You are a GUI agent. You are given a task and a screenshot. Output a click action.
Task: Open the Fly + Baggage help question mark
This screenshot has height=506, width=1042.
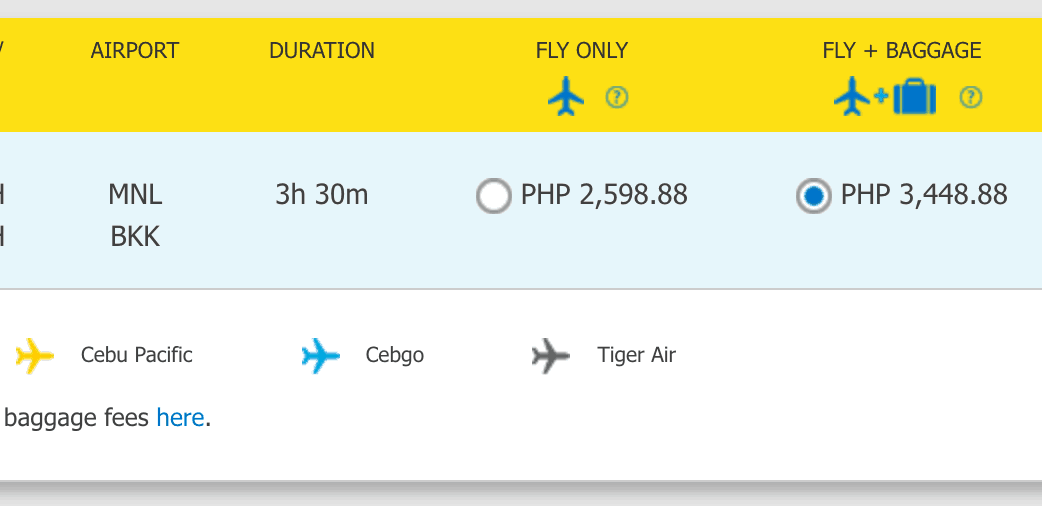click(970, 97)
